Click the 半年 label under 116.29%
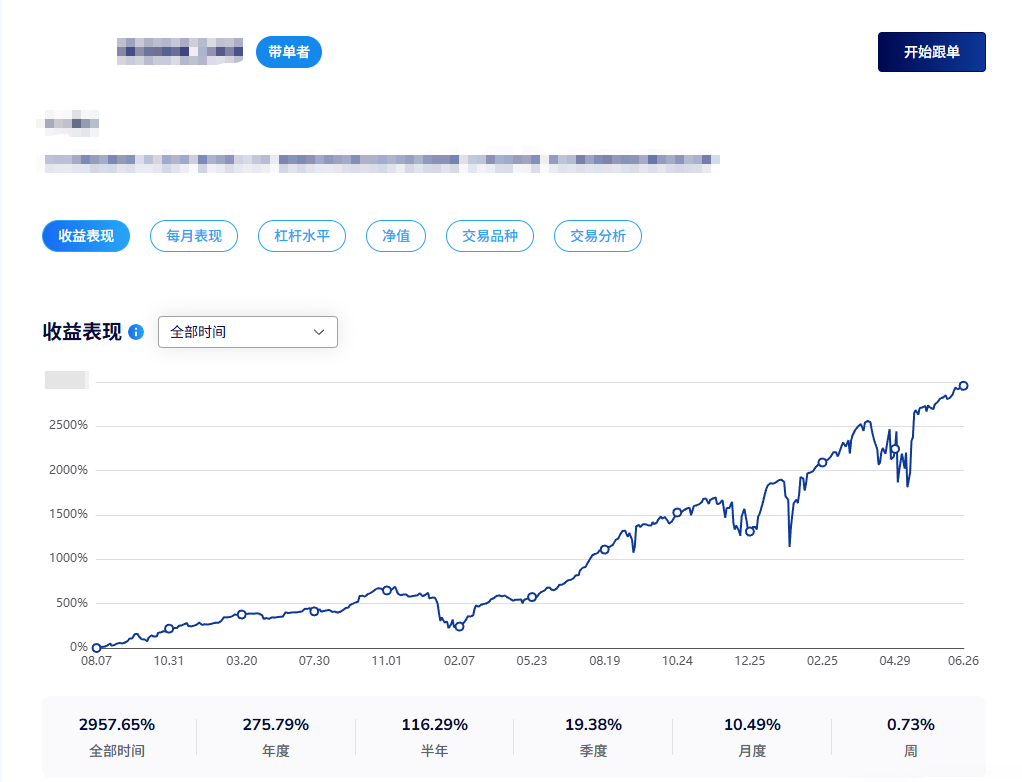Screen dimensions: 1022x782 click(x=435, y=751)
